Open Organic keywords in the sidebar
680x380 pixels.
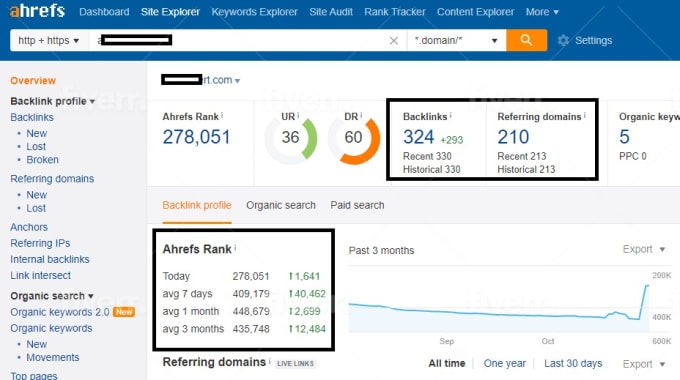coord(51,328)
